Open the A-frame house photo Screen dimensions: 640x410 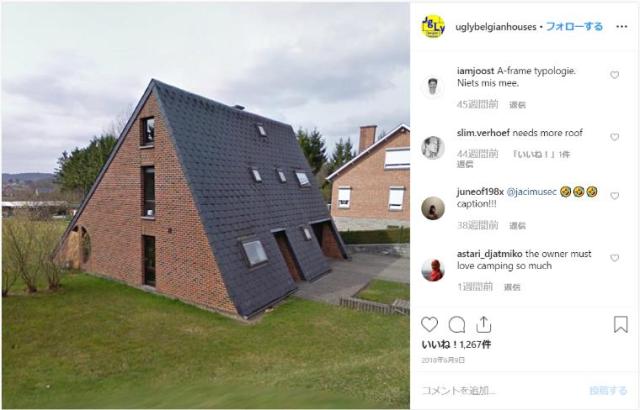point(206,205)
